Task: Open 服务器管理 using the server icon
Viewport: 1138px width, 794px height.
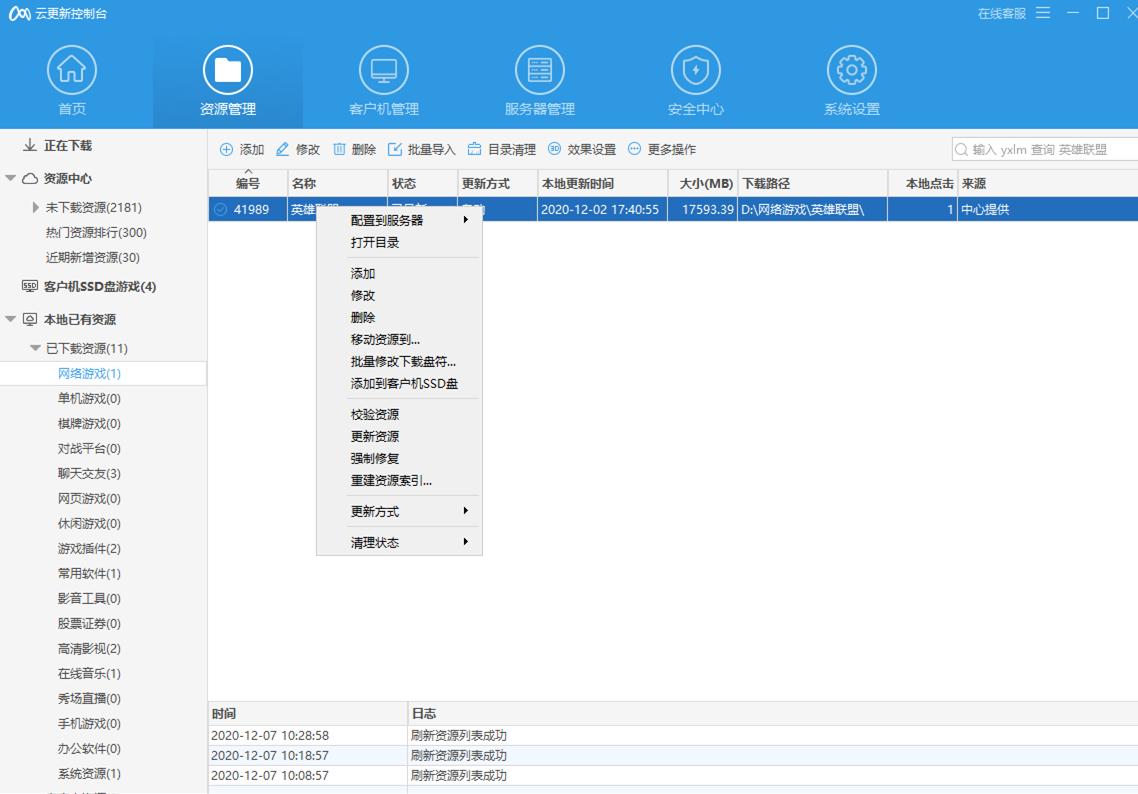Action: [539, 70]
